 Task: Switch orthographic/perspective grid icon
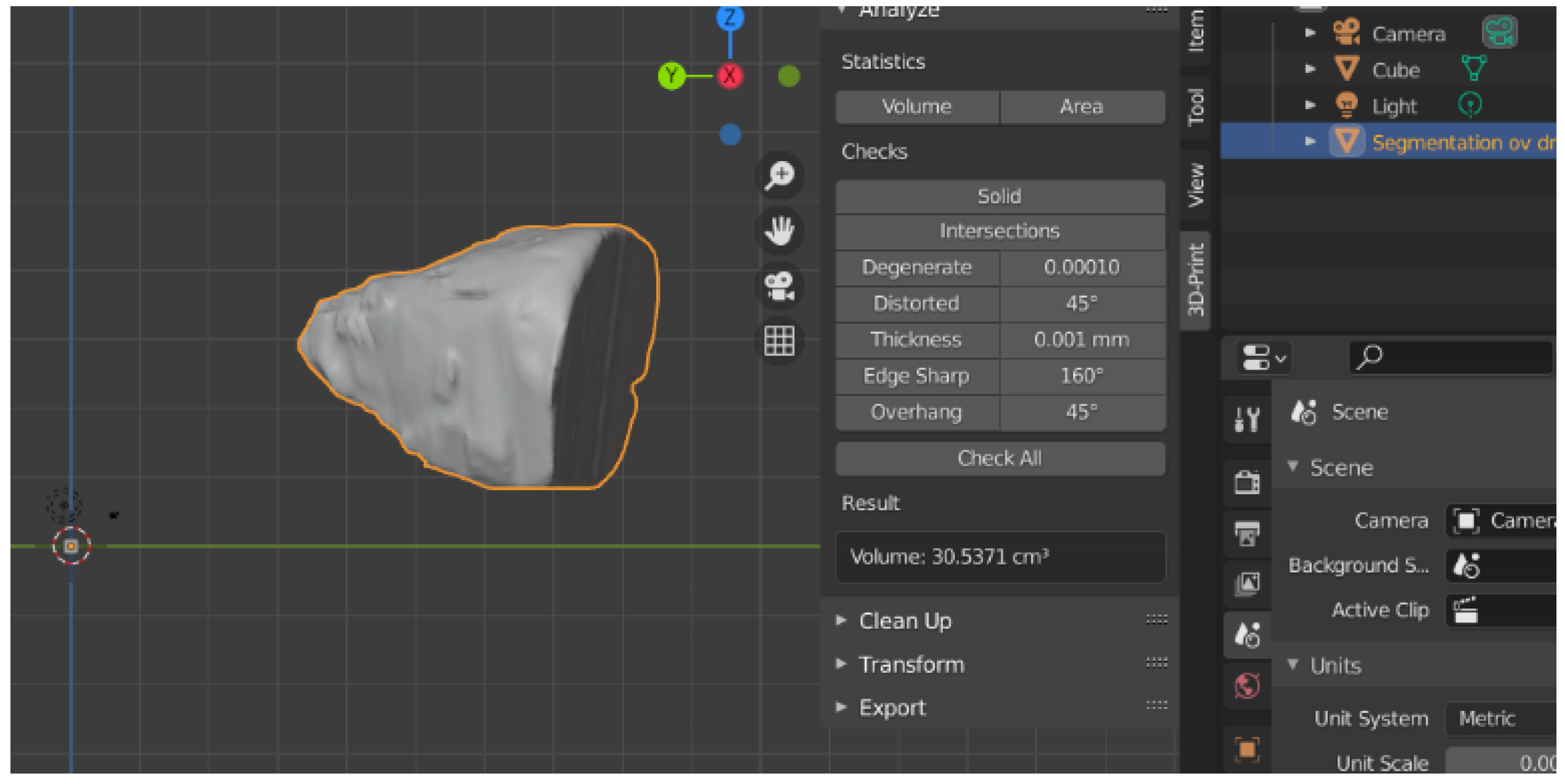(779, 340)
